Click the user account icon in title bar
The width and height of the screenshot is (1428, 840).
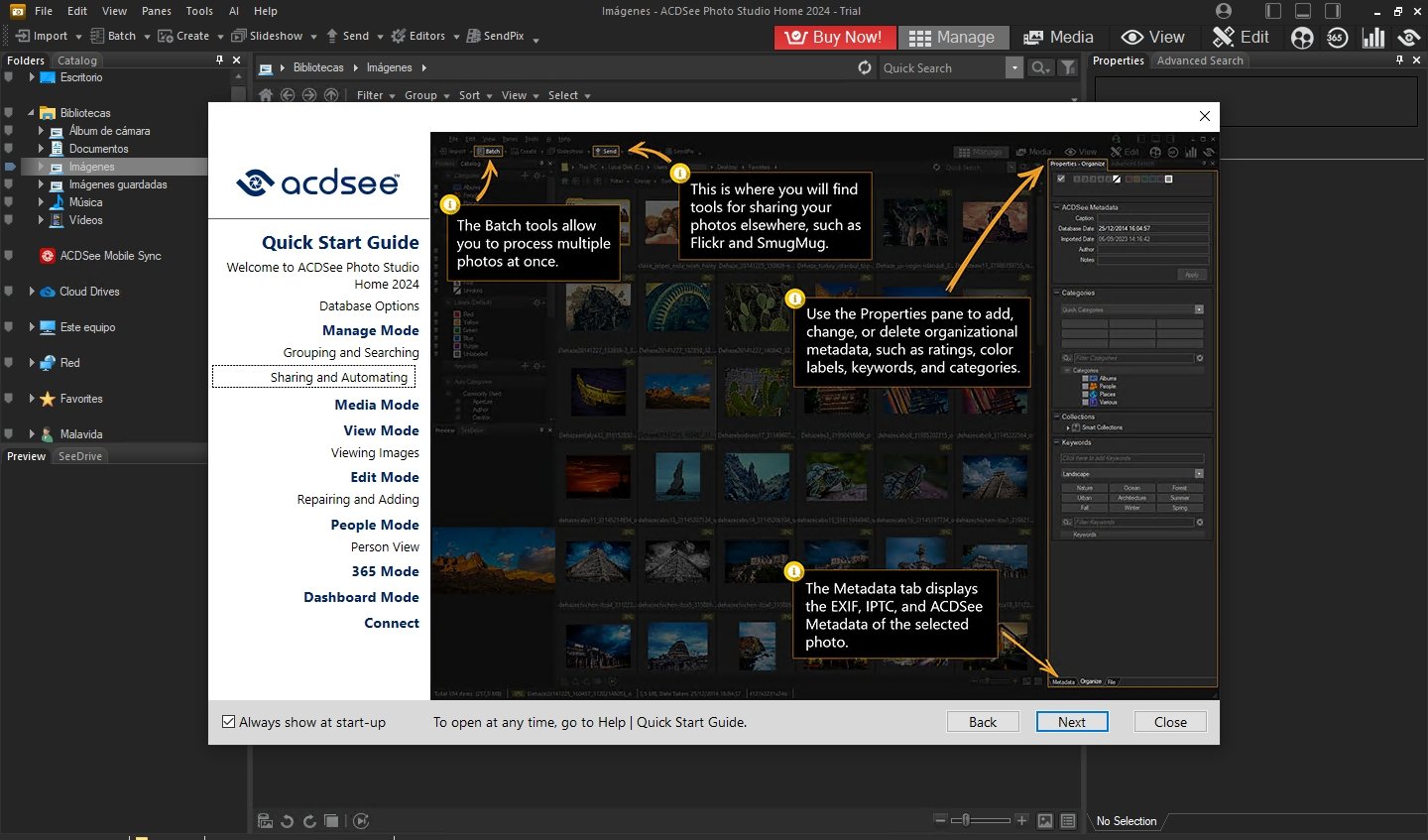(x=1224, y=11)
